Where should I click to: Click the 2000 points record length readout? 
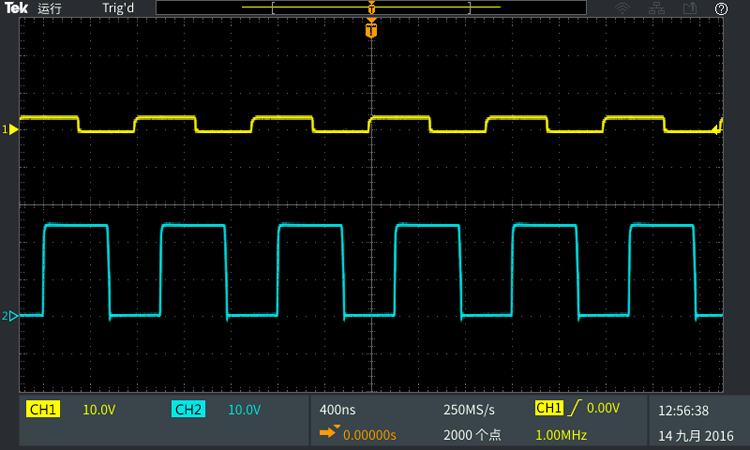(x=472, y=435)
